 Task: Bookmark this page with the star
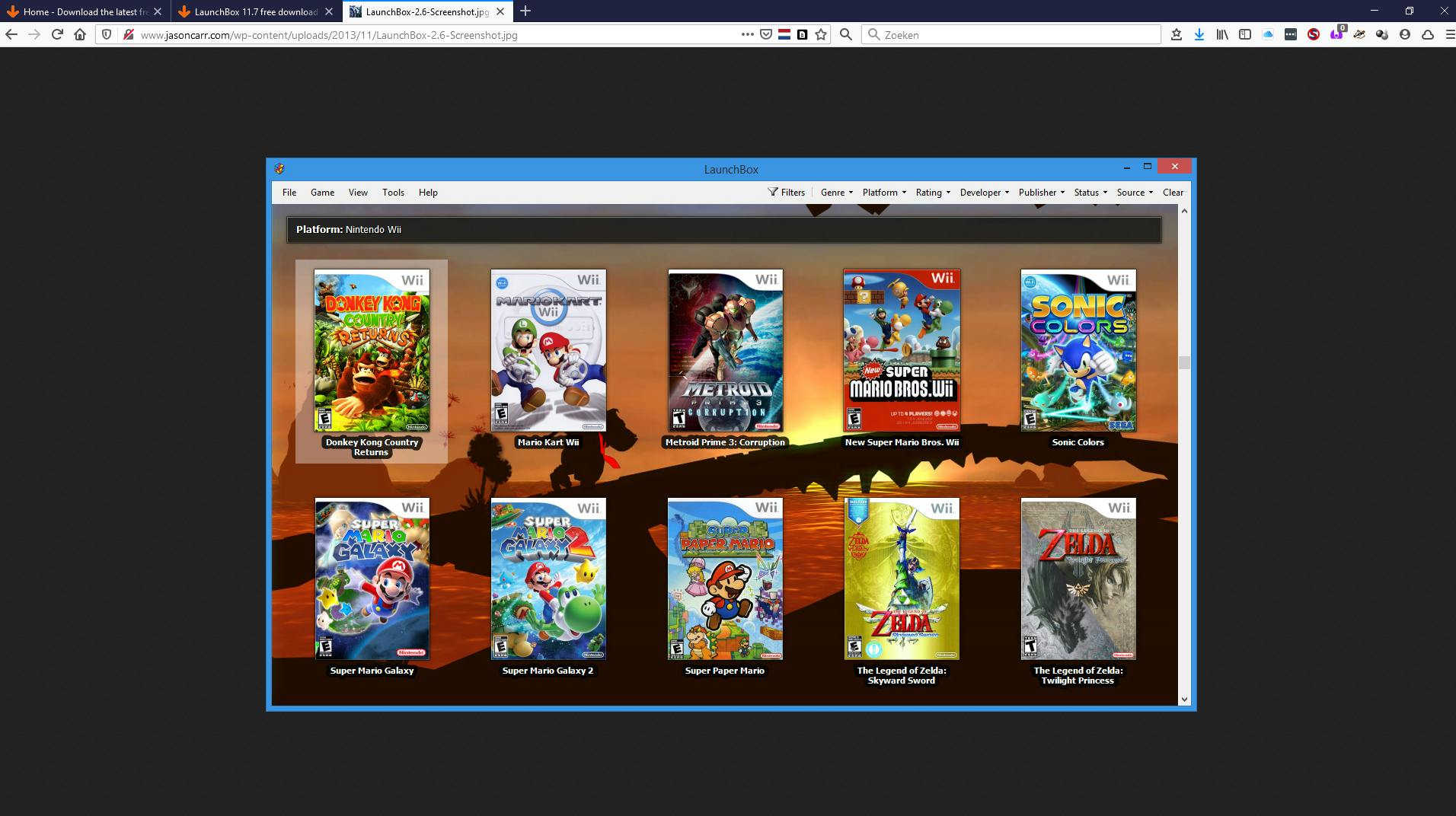[x=821, y=34]
